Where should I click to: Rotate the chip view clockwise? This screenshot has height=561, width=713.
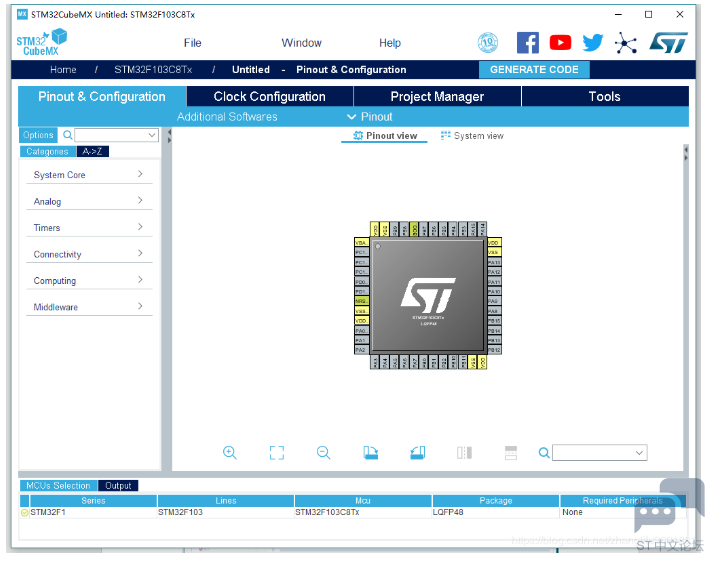pos(371,452)
